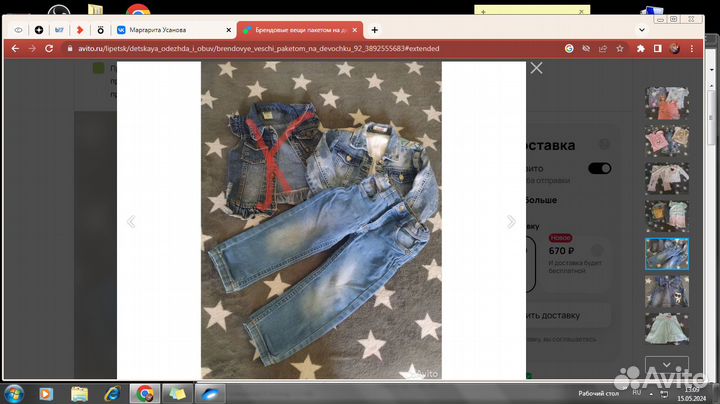Click the browser back arrow
Screen dimensions: 720x404
coord(14,48)
